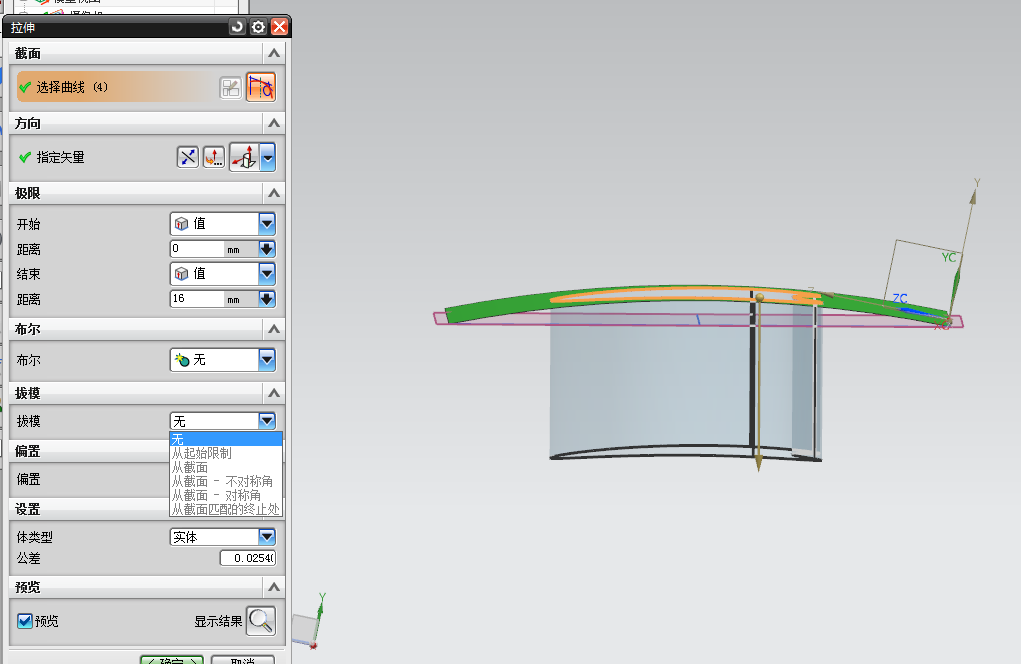The height and width of the screenshot is (664, 1021).
Task: Select 从截面 - 对称角 option
Action: pos(216,495)
